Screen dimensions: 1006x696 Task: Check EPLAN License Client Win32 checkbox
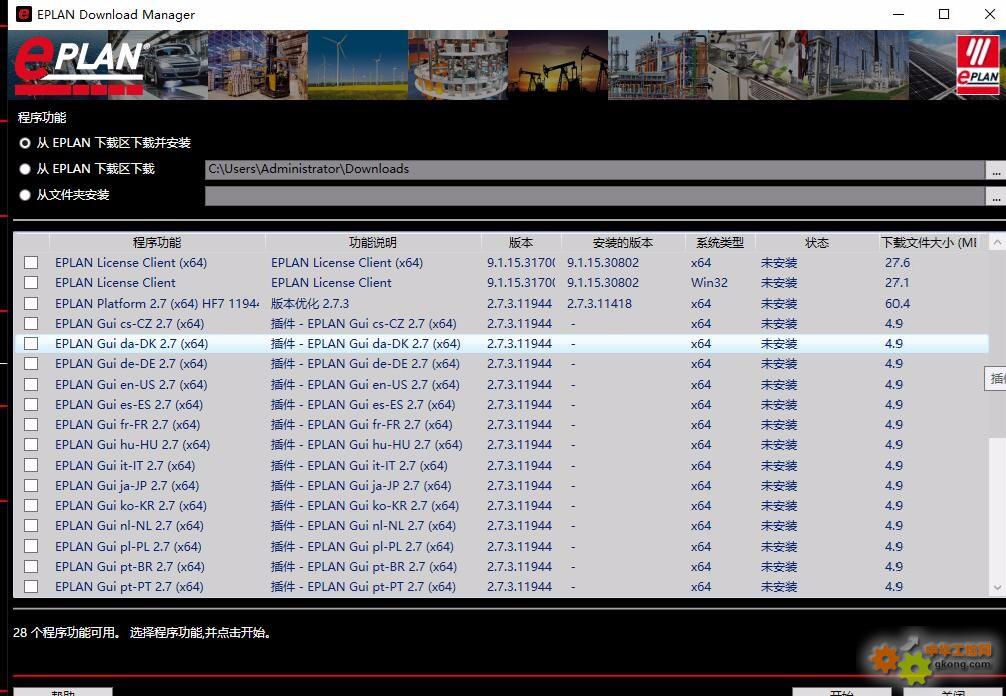click(x=31, y=282)
